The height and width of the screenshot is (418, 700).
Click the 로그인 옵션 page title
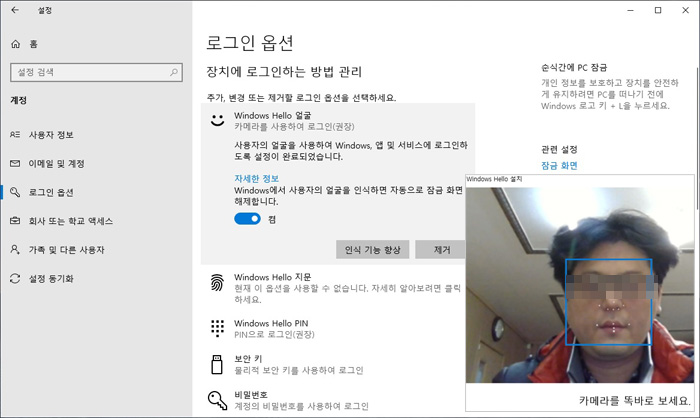point(250,42)
